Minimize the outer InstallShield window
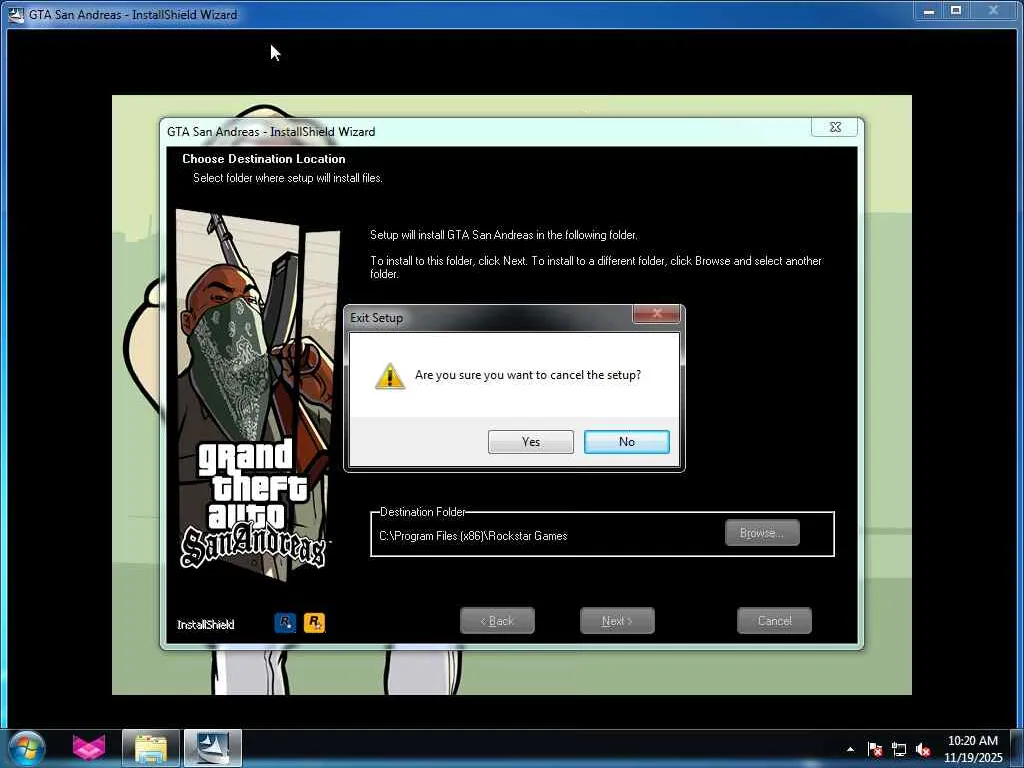Image resolution: width=1024 pixels, height=768 pixels. pos(928,11)
